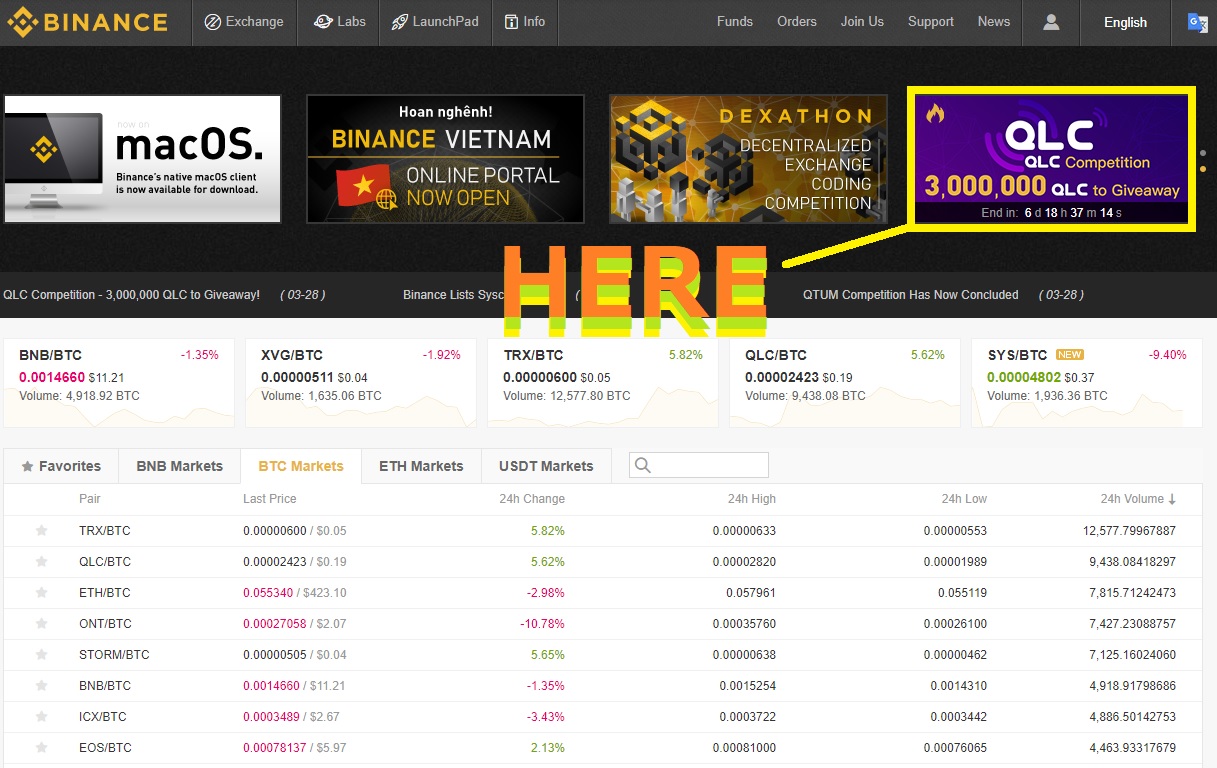Sort the table by 24h Change

(x=532, y=499)
